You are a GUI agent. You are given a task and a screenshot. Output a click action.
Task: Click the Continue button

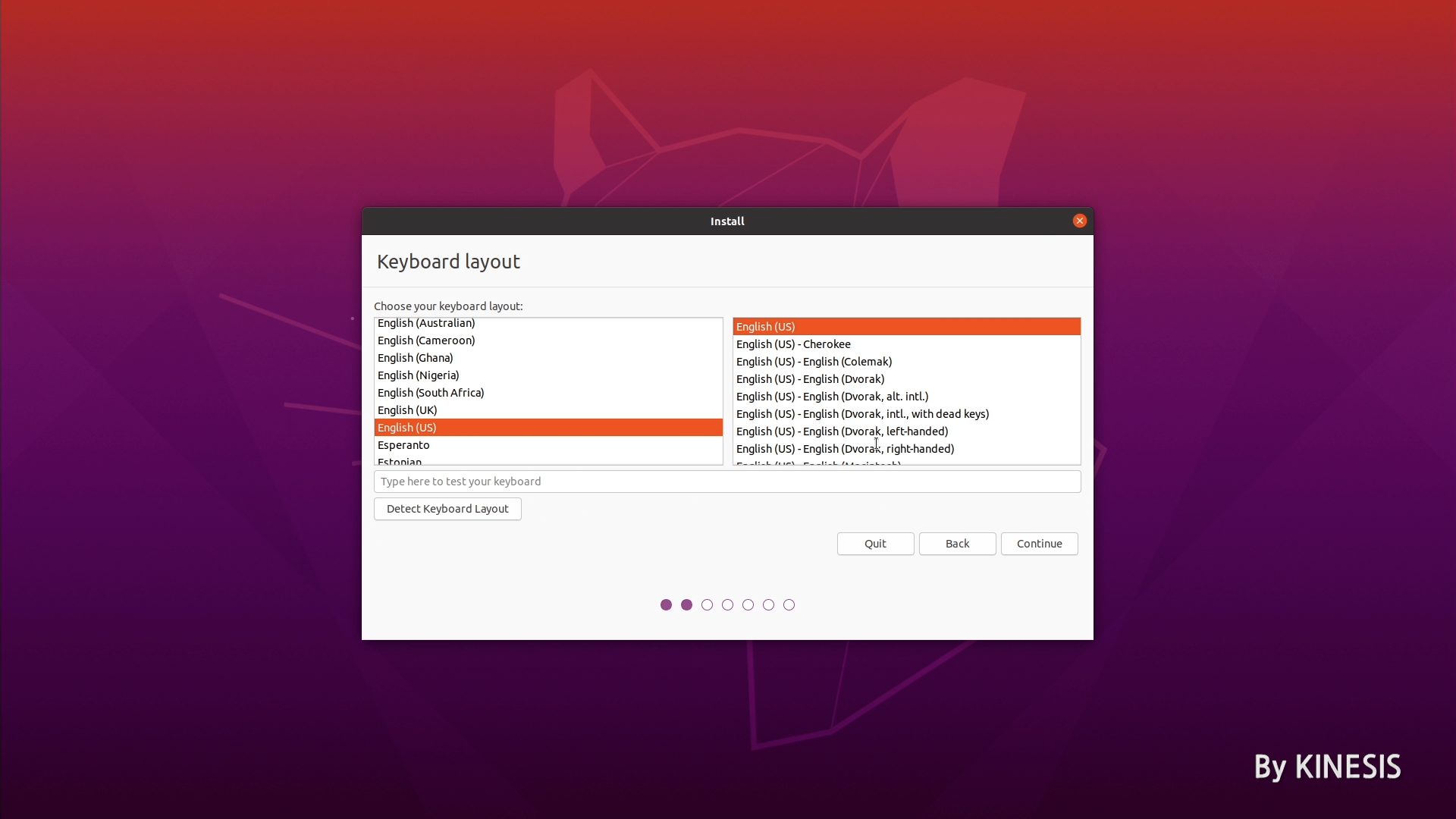point(1039,544)
